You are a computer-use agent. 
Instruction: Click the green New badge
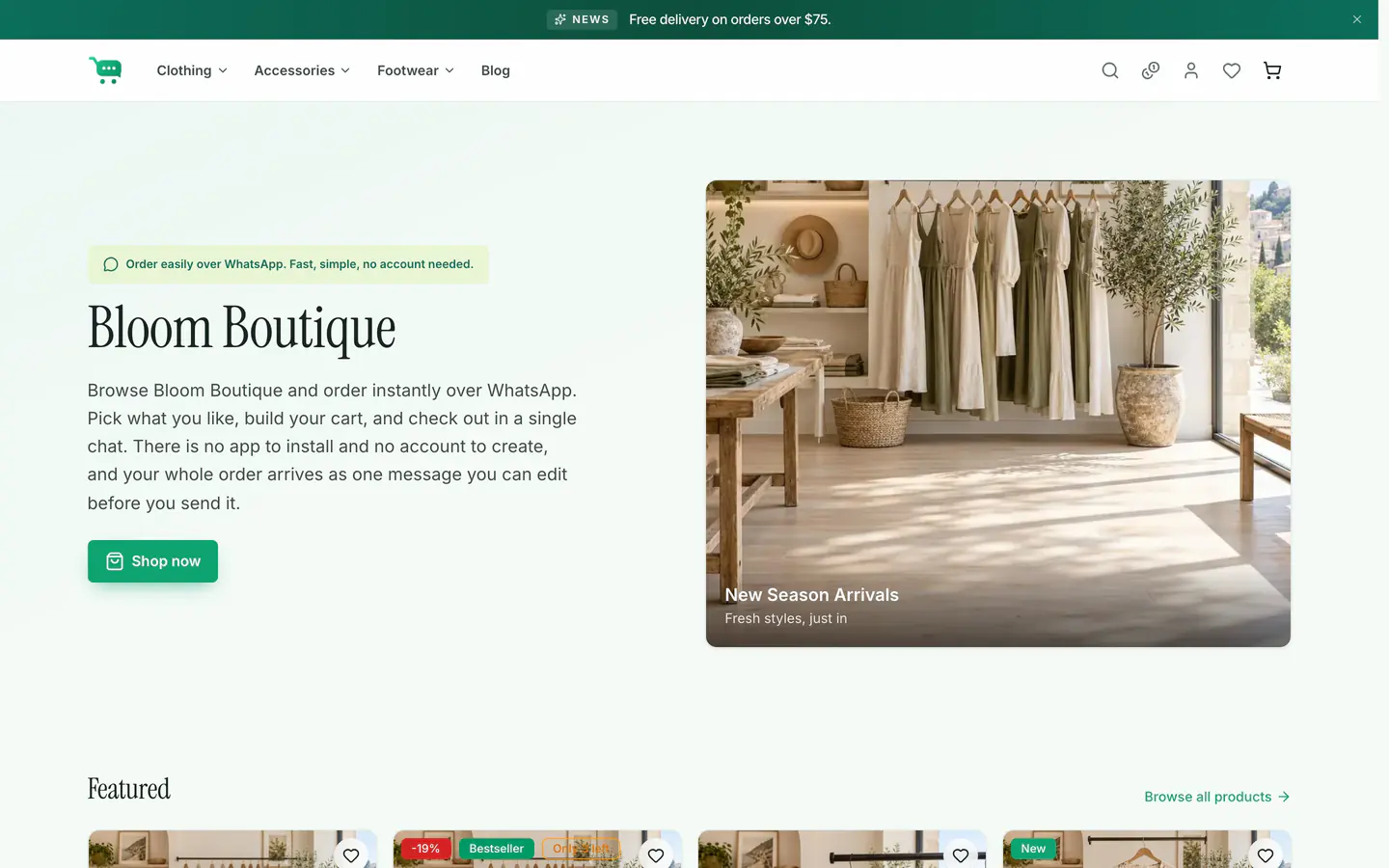[1033, 849]
